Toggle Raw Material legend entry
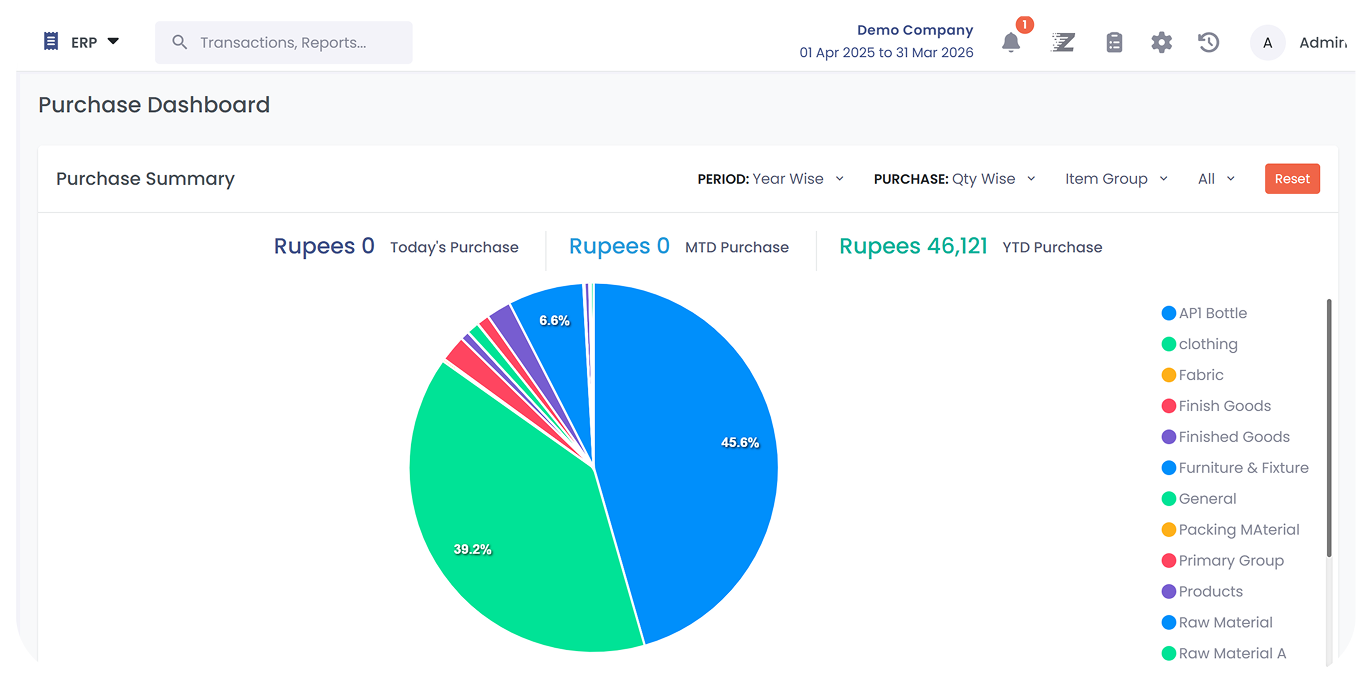 (1225, 622)
